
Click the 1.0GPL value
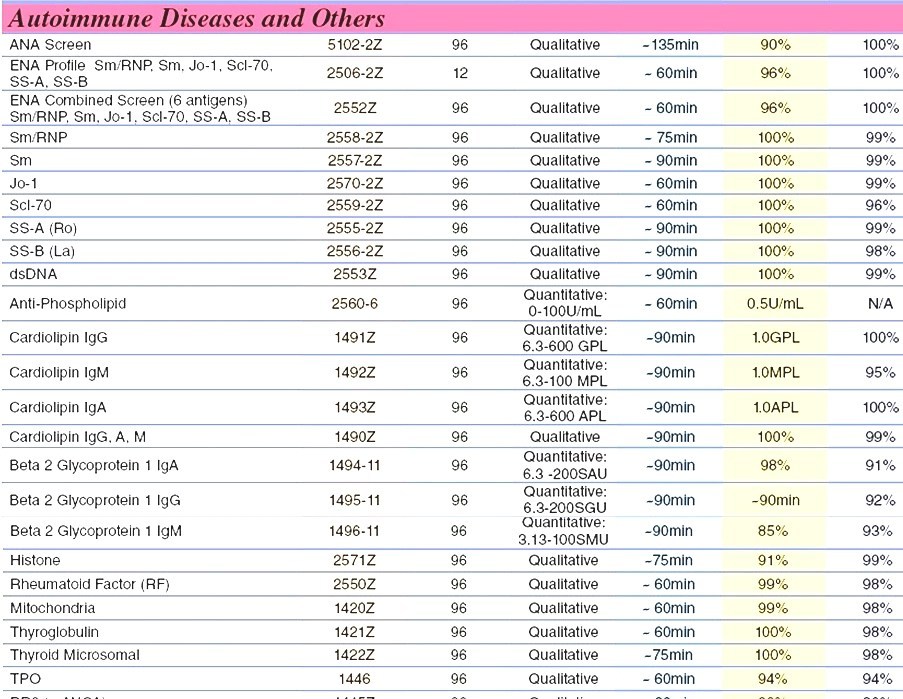click(x=776, y=338)
